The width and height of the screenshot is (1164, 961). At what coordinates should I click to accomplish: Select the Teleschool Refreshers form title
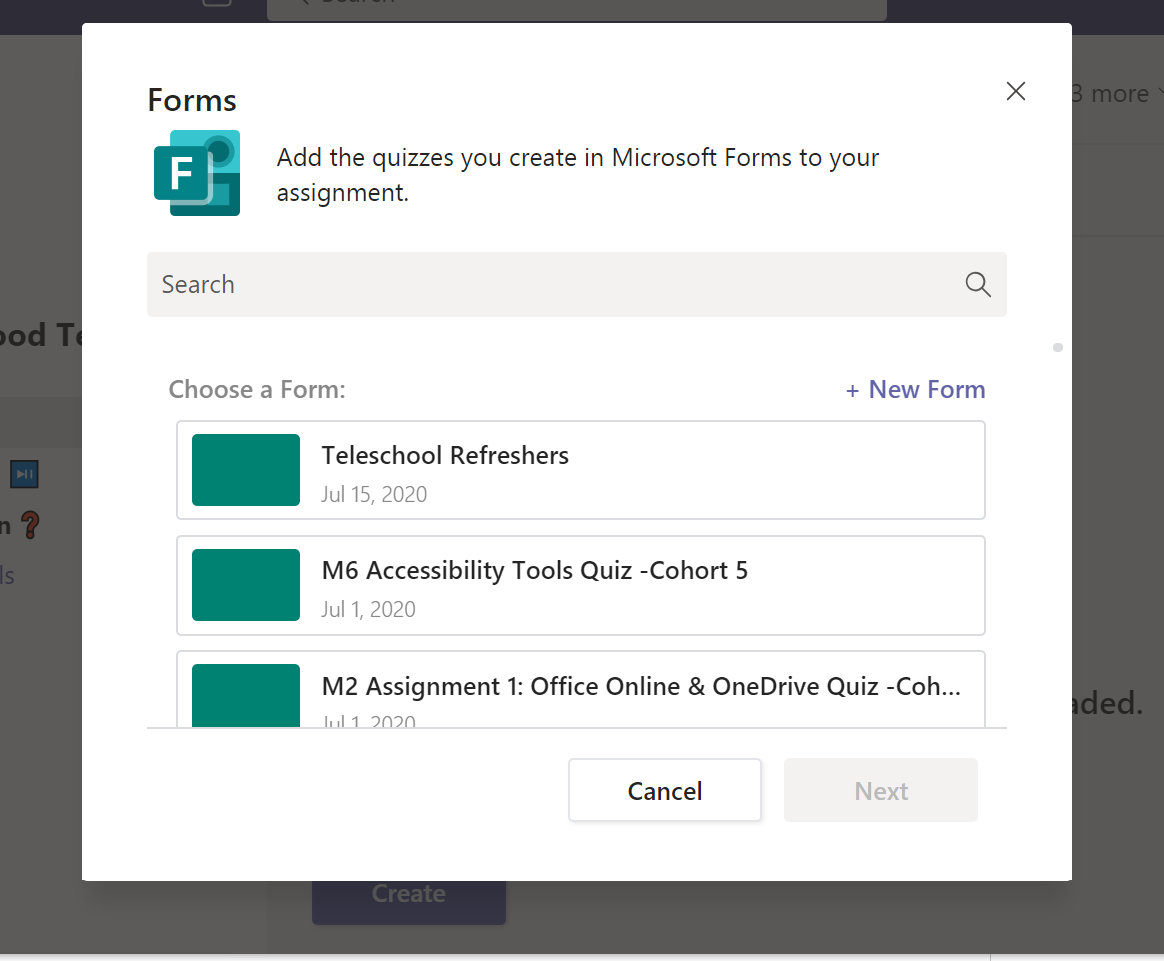[445, 456]
